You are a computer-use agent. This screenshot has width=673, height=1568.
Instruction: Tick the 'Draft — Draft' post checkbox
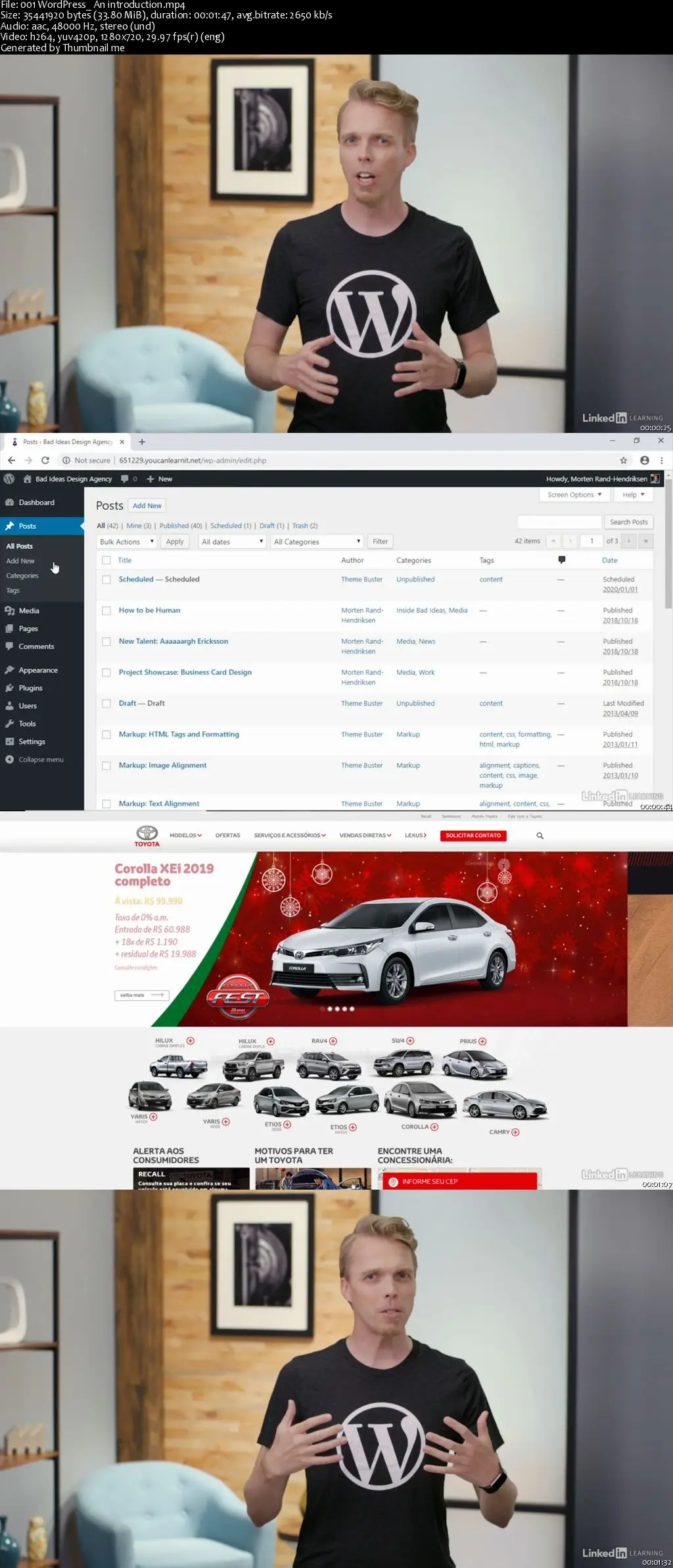coord(106,704)
